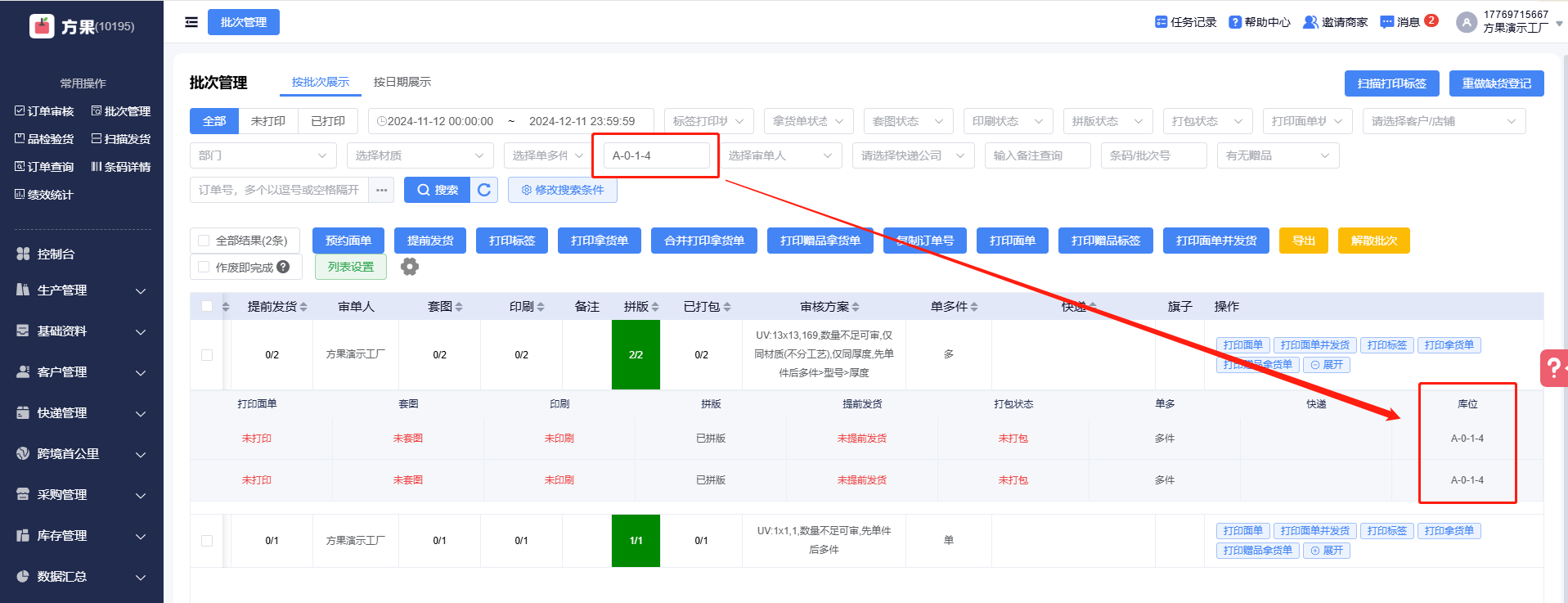The height and width of the screenshot is (603, 1568).
Task: Switch filter to 已打印
Action: (x=328, y=121)
